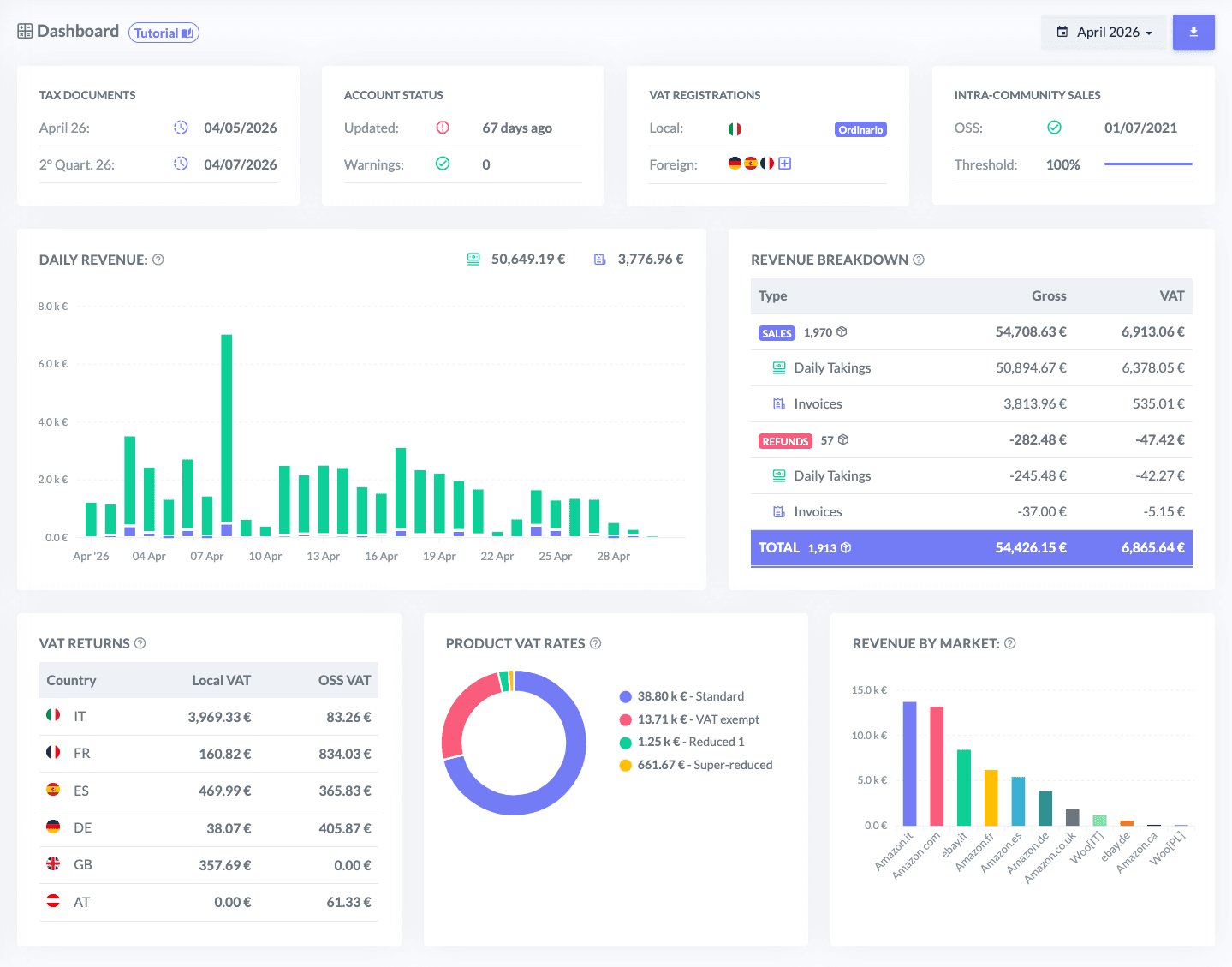Click the 04/05/2026 tax document date

[241, 128]
